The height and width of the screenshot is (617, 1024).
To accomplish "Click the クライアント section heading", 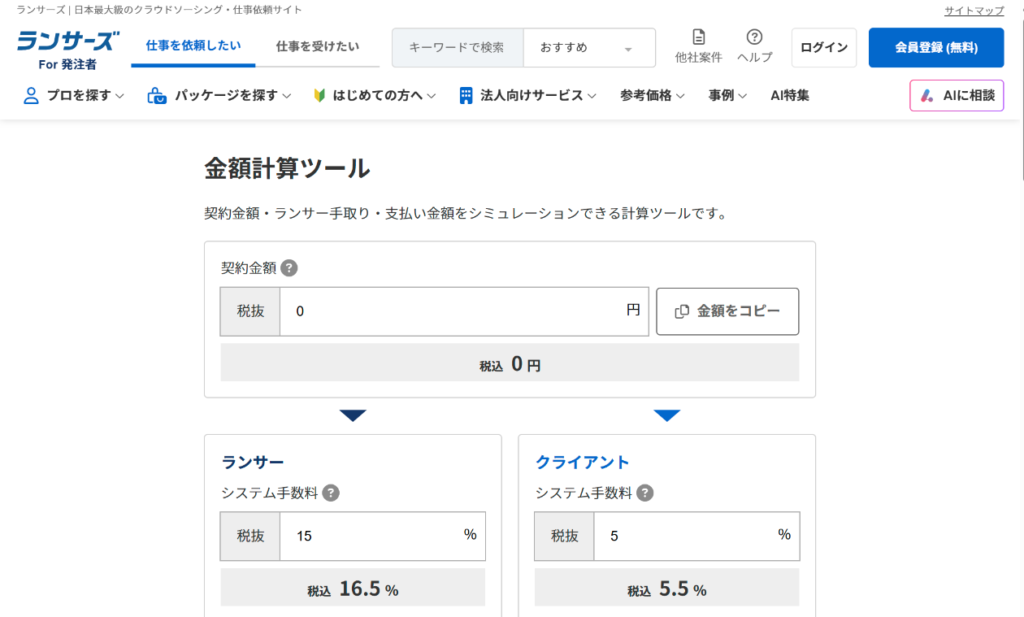I will pos(582,462).
